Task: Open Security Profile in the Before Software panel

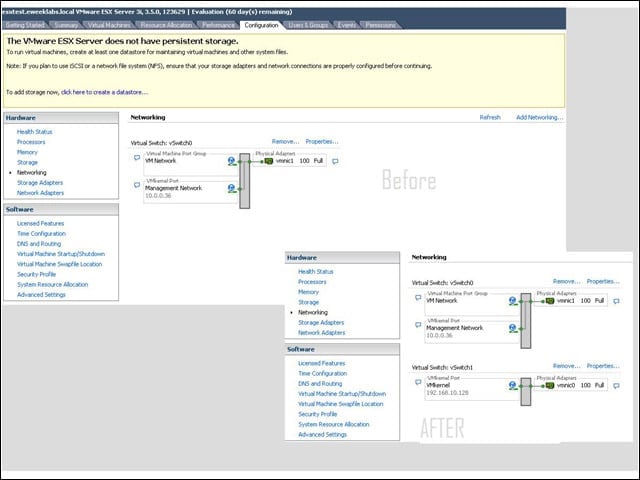Action: [x=36, y=274]
